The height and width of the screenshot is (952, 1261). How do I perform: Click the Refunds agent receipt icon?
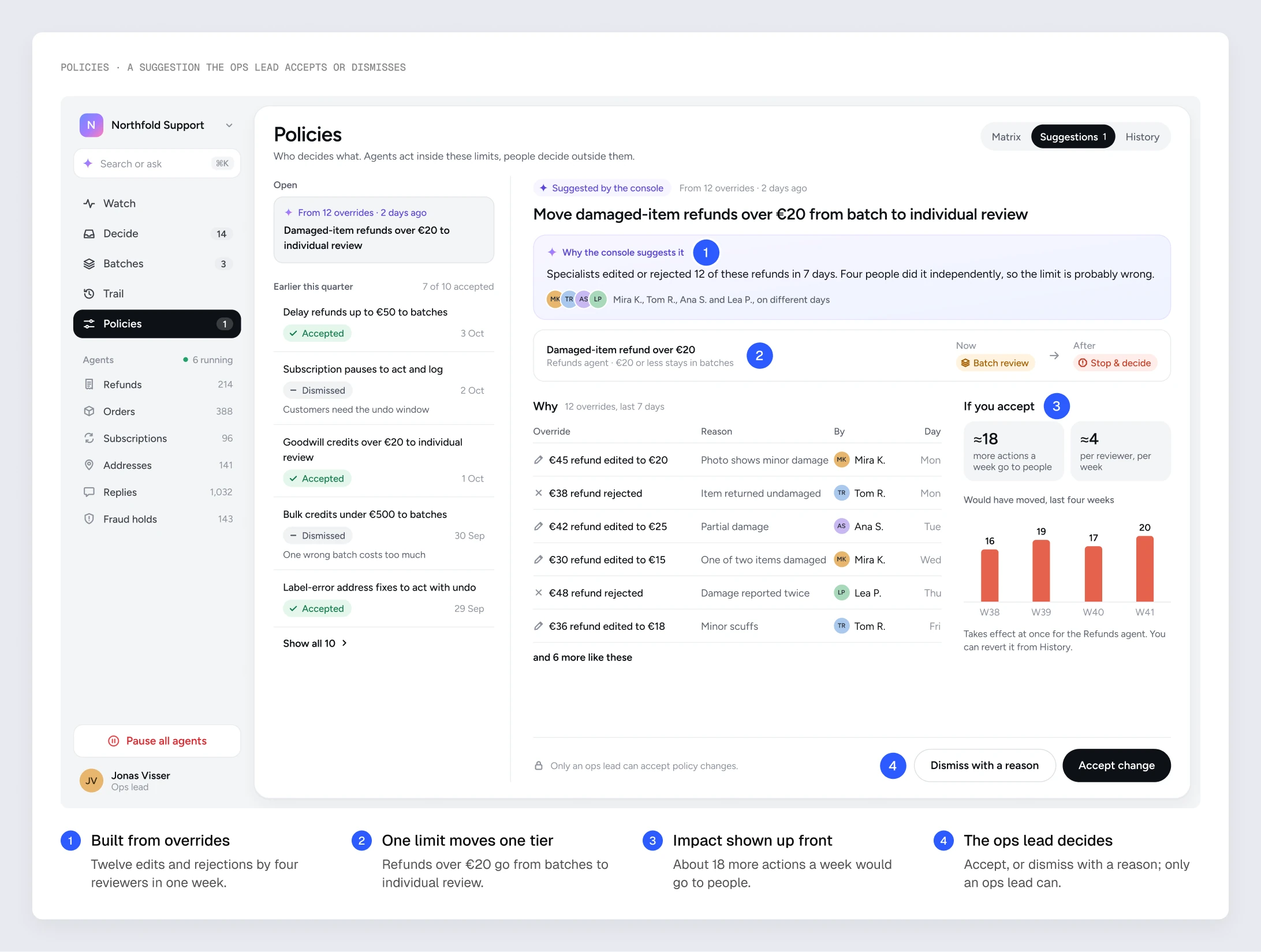pyautogui.click(x=89, y=384)
